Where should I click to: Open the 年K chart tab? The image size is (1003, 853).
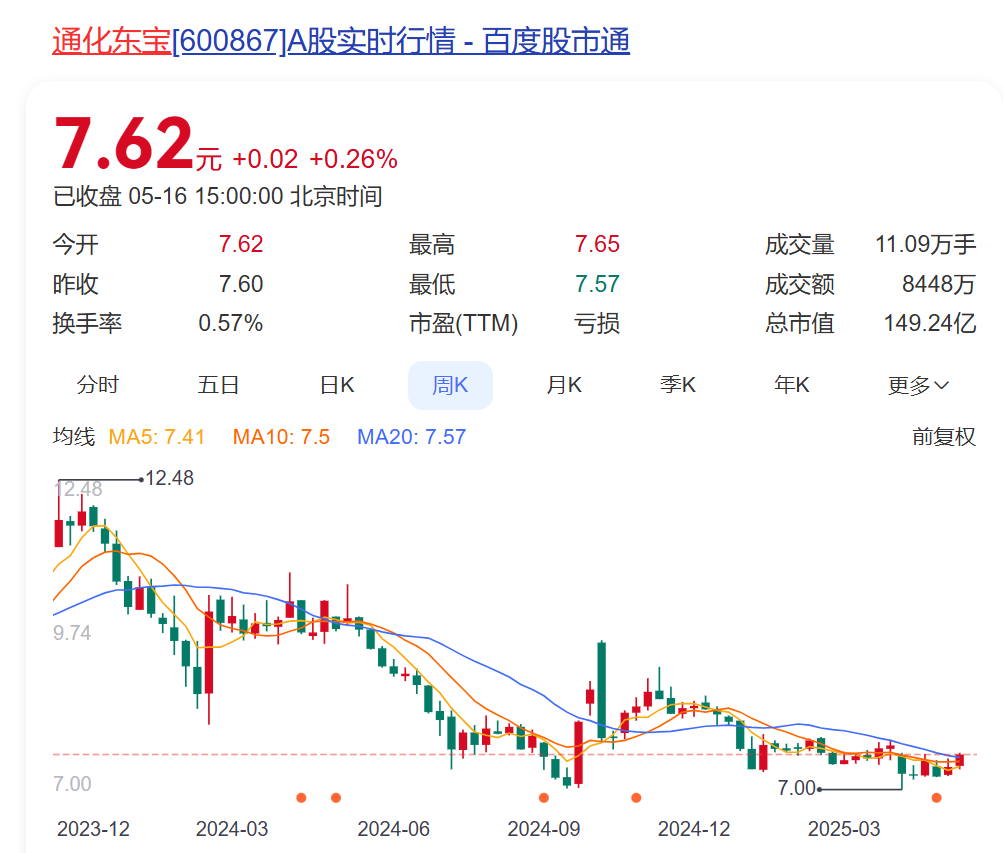(x=792, y=385)
